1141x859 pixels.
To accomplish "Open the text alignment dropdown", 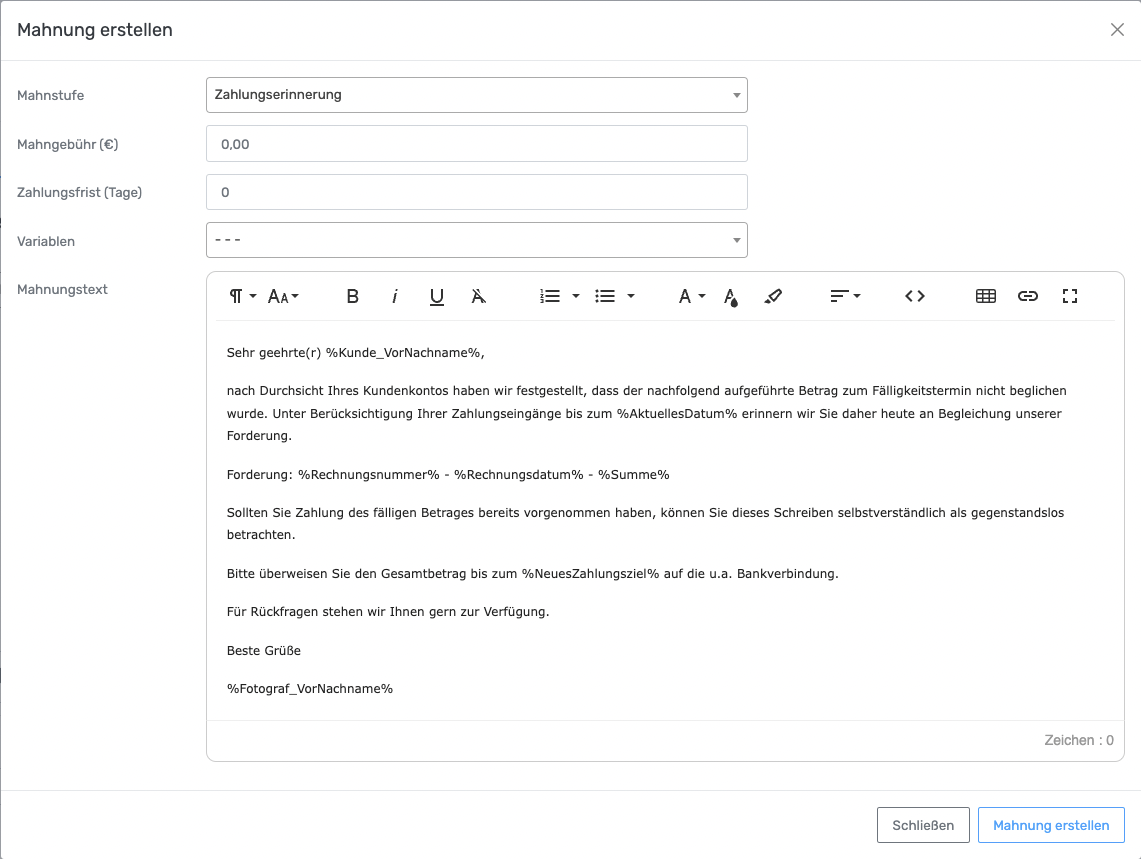I will pos(845,296).
